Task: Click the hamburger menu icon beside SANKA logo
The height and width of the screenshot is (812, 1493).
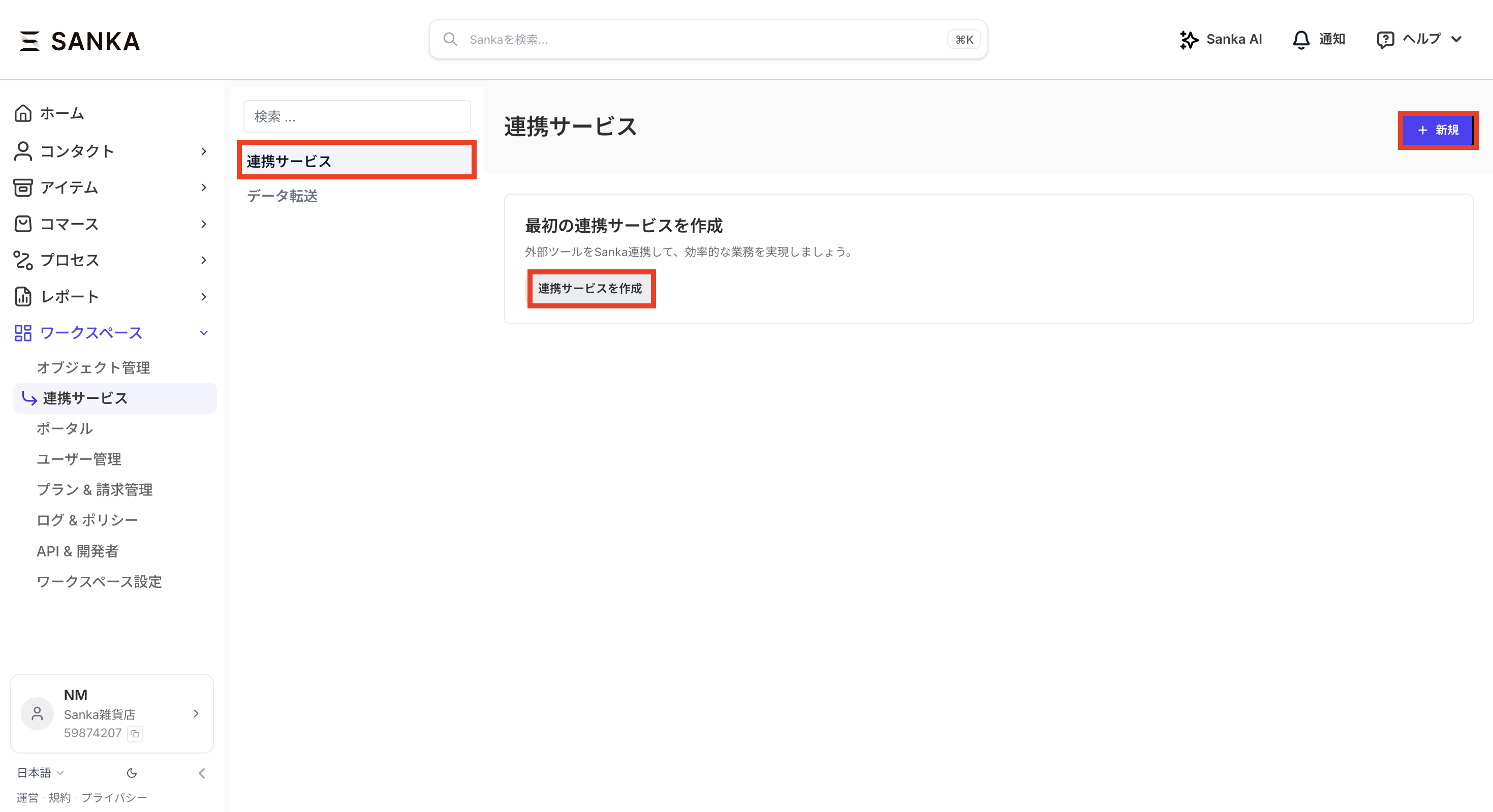Action: coord(29,41)
